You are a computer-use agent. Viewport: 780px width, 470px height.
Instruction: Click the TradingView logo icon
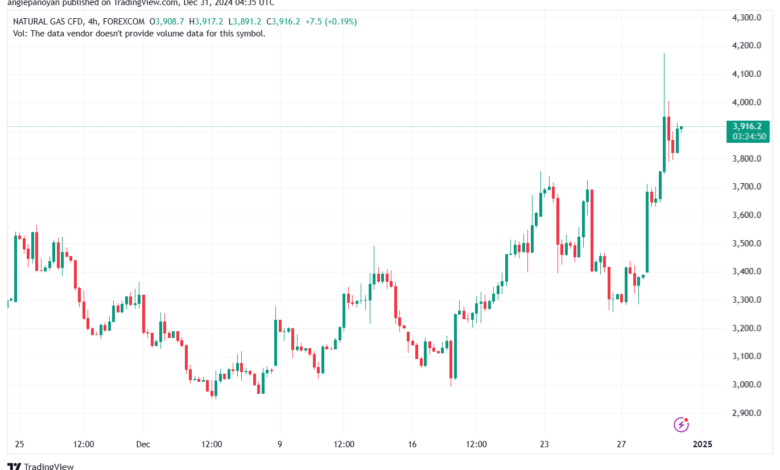[x=14, y=466]
